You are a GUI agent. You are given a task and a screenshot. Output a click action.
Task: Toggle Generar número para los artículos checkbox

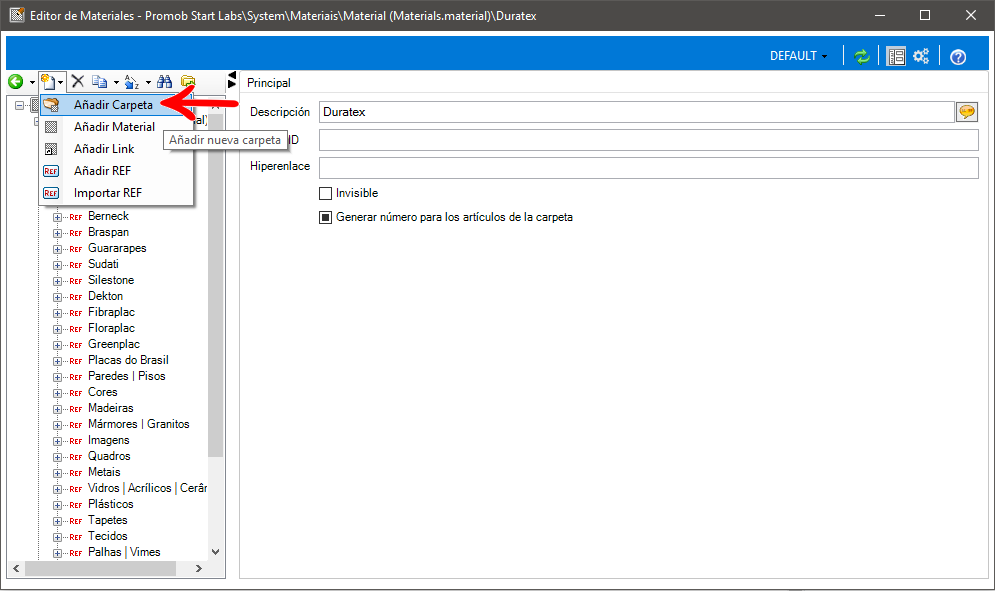tap(326, 218)
